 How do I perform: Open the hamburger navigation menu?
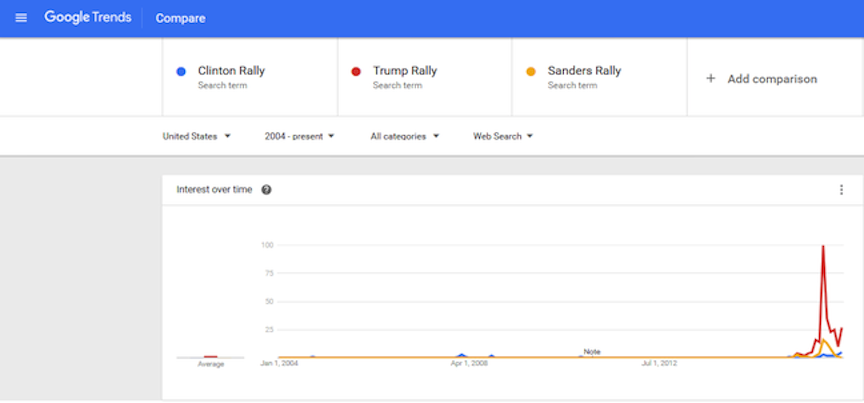(21, 18)
